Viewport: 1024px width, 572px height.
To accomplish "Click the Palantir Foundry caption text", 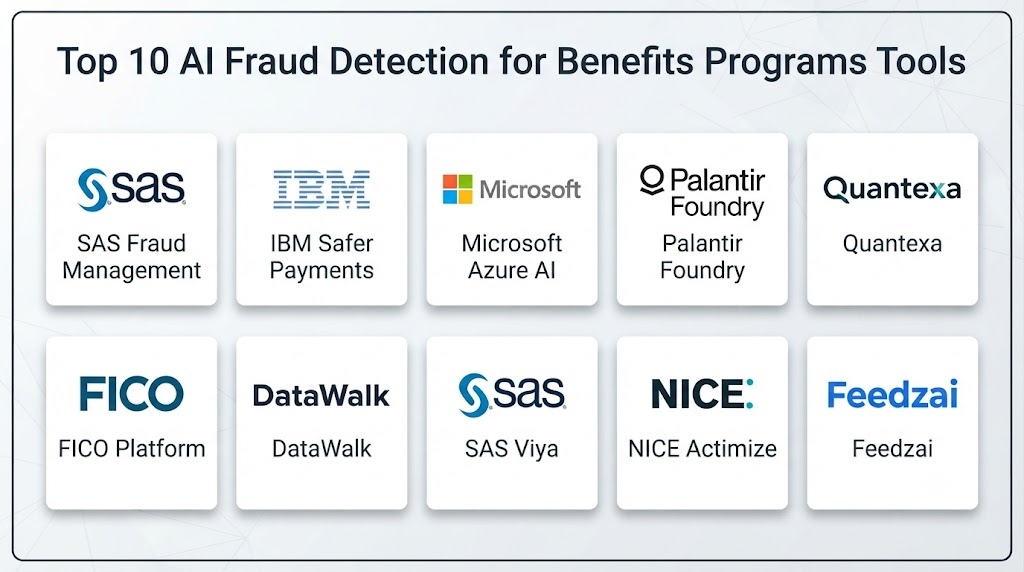I will pos(702,257).
